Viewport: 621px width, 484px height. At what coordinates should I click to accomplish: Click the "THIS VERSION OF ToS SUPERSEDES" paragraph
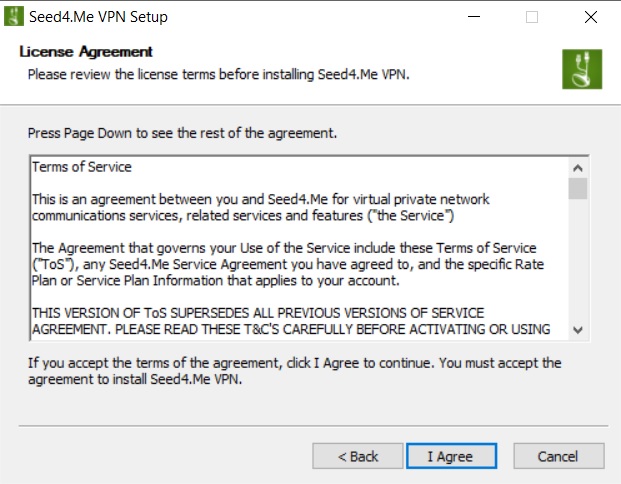click(x=290, y=320)
